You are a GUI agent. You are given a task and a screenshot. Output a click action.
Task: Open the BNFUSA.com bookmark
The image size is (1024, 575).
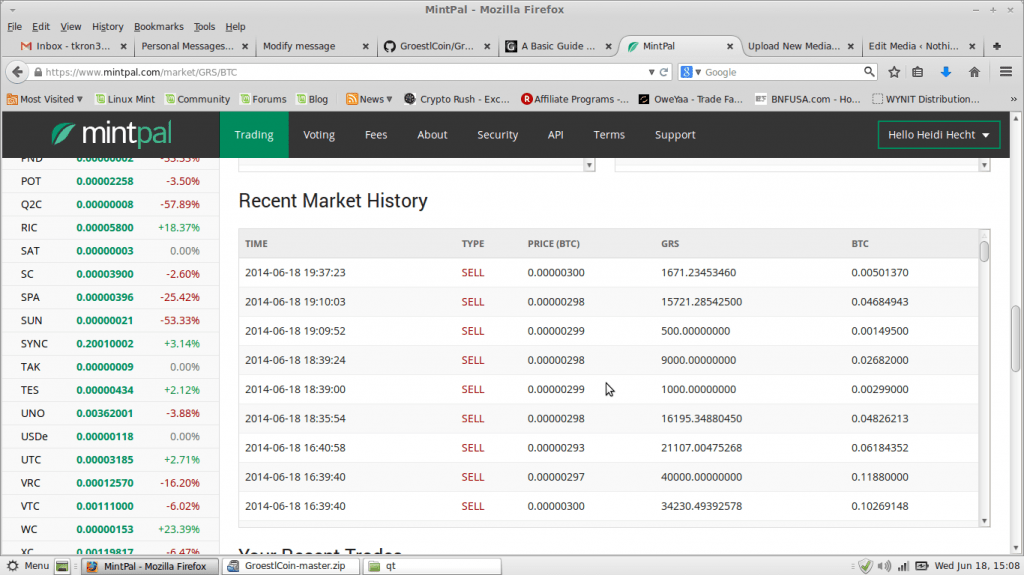[808, 99]
